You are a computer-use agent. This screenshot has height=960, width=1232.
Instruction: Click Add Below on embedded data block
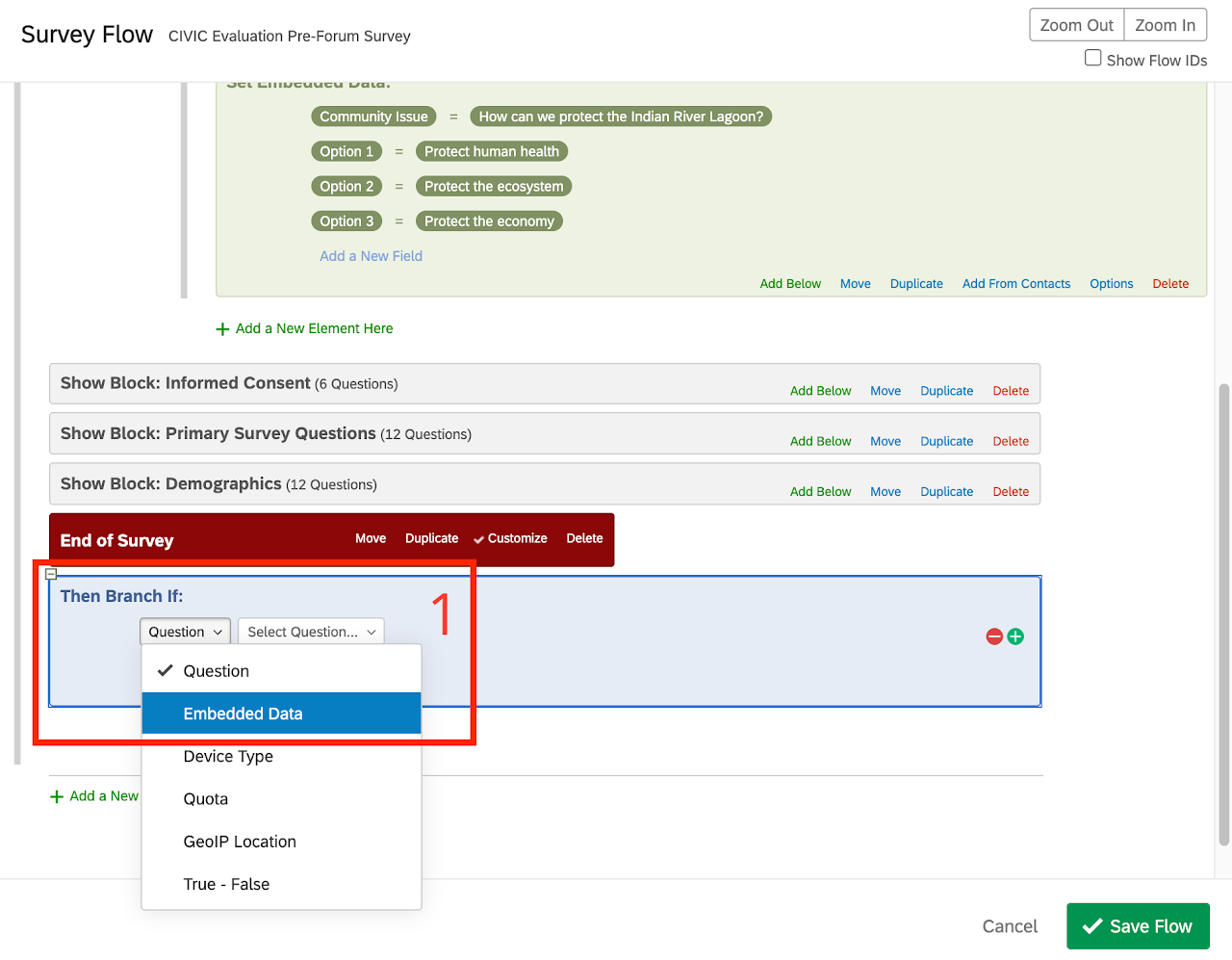click(x=790, y=284)
